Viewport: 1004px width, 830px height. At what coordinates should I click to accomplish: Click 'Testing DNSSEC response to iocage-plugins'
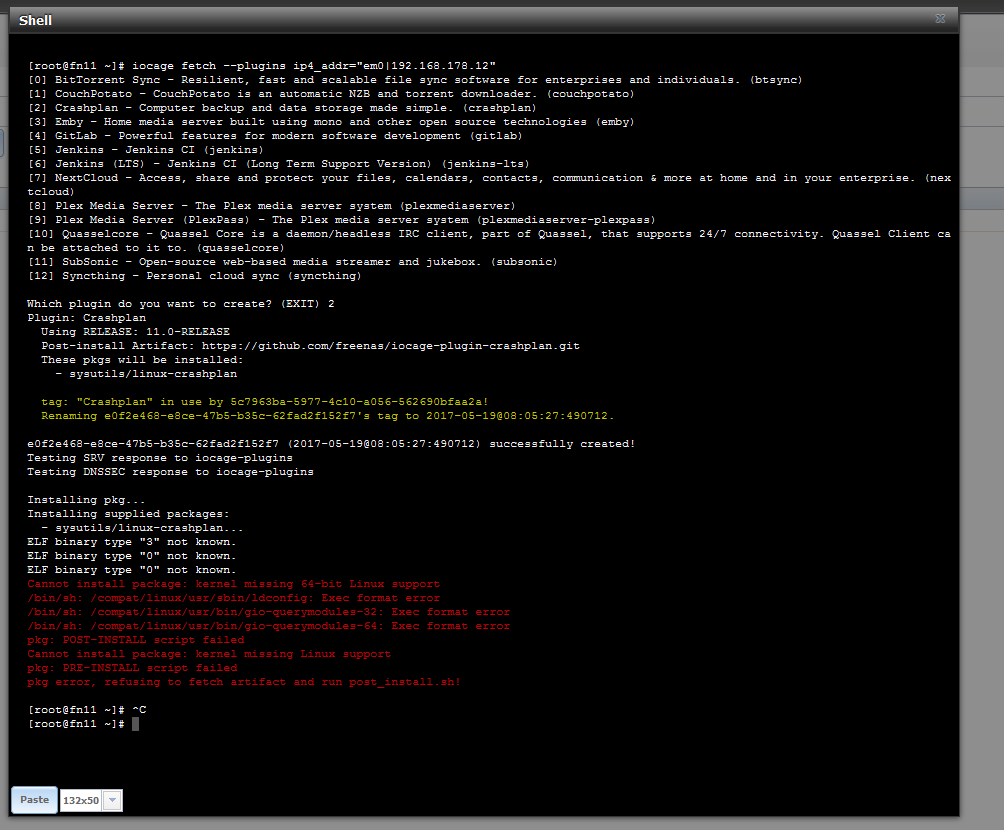coord(170,473)
